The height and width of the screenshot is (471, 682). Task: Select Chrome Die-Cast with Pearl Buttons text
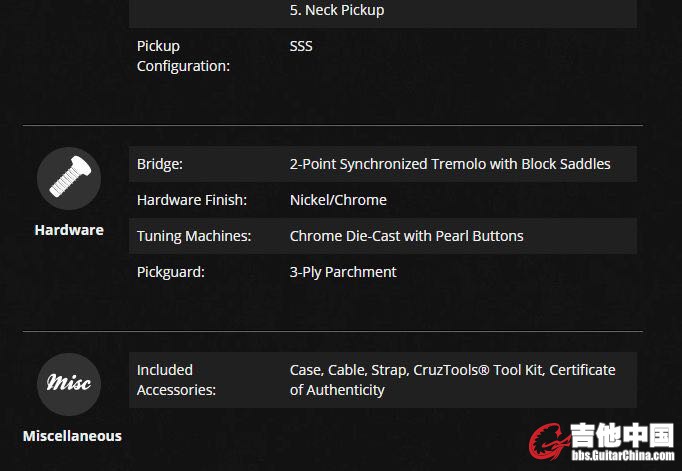tap(406, 236)
